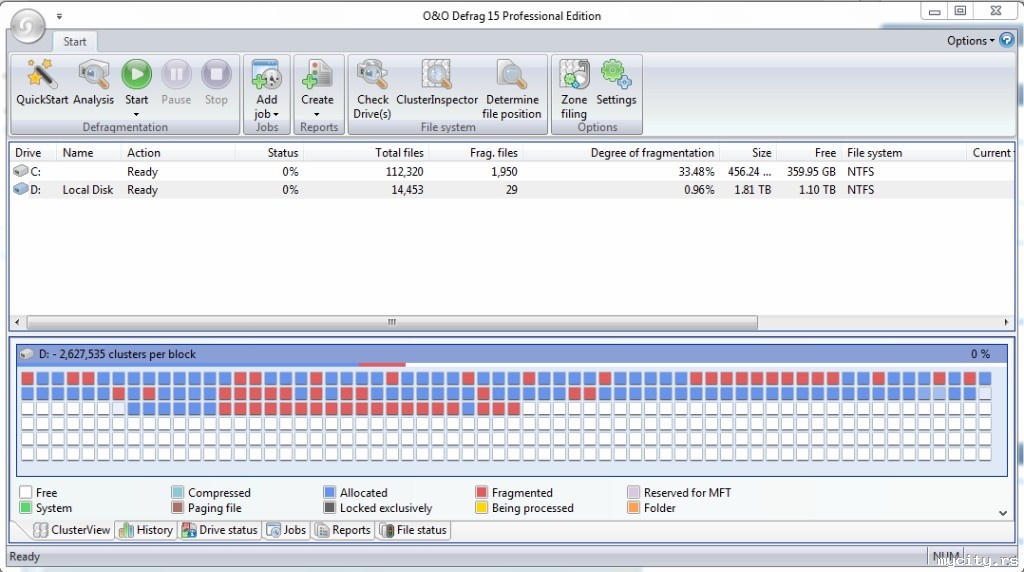Switch to the ClusterView tab
The width and height of the screenshot is (1024, 572).
coord(72,530)
